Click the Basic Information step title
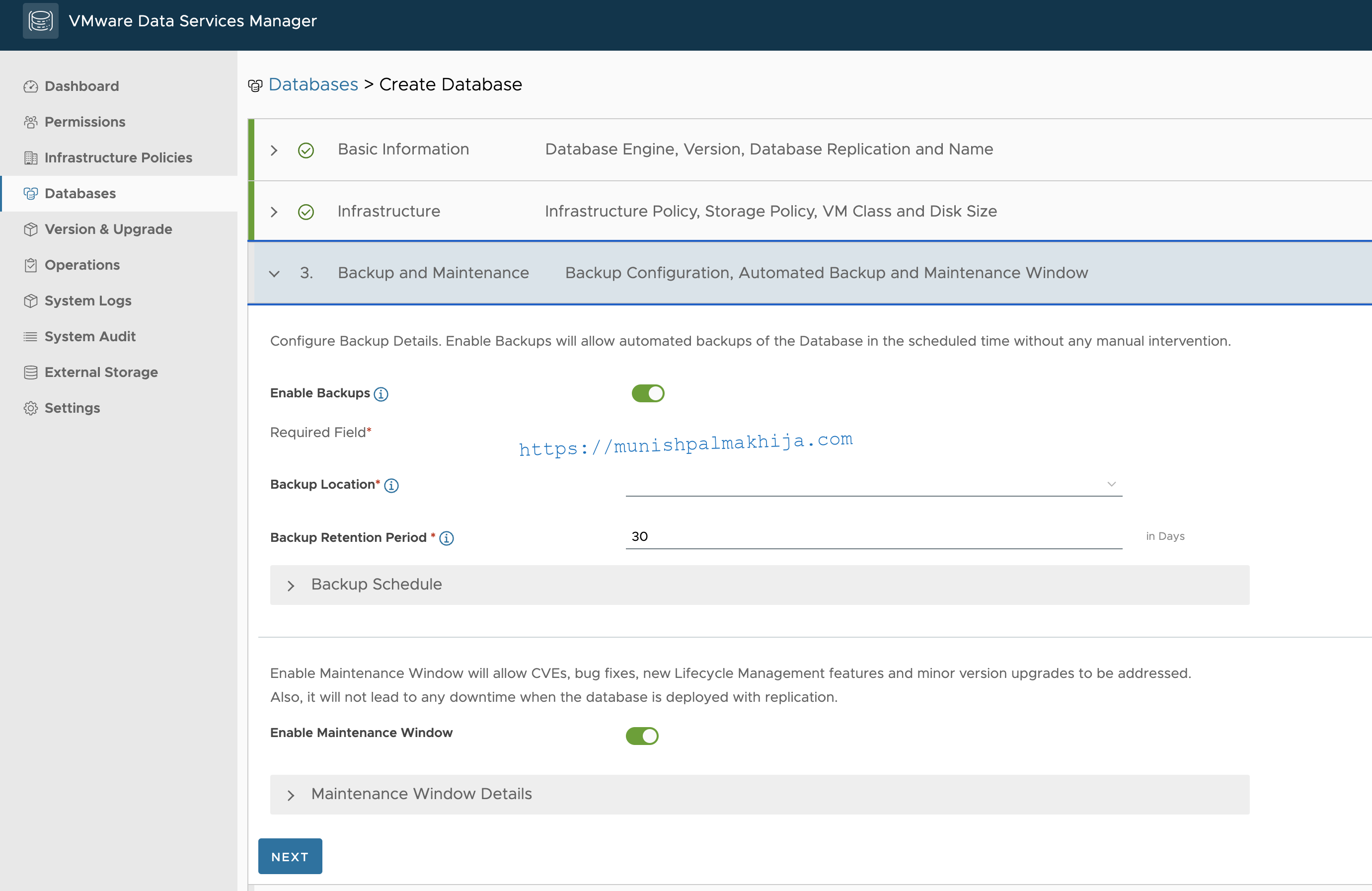This screenshot has height=891, width=1372. [403, 149]
